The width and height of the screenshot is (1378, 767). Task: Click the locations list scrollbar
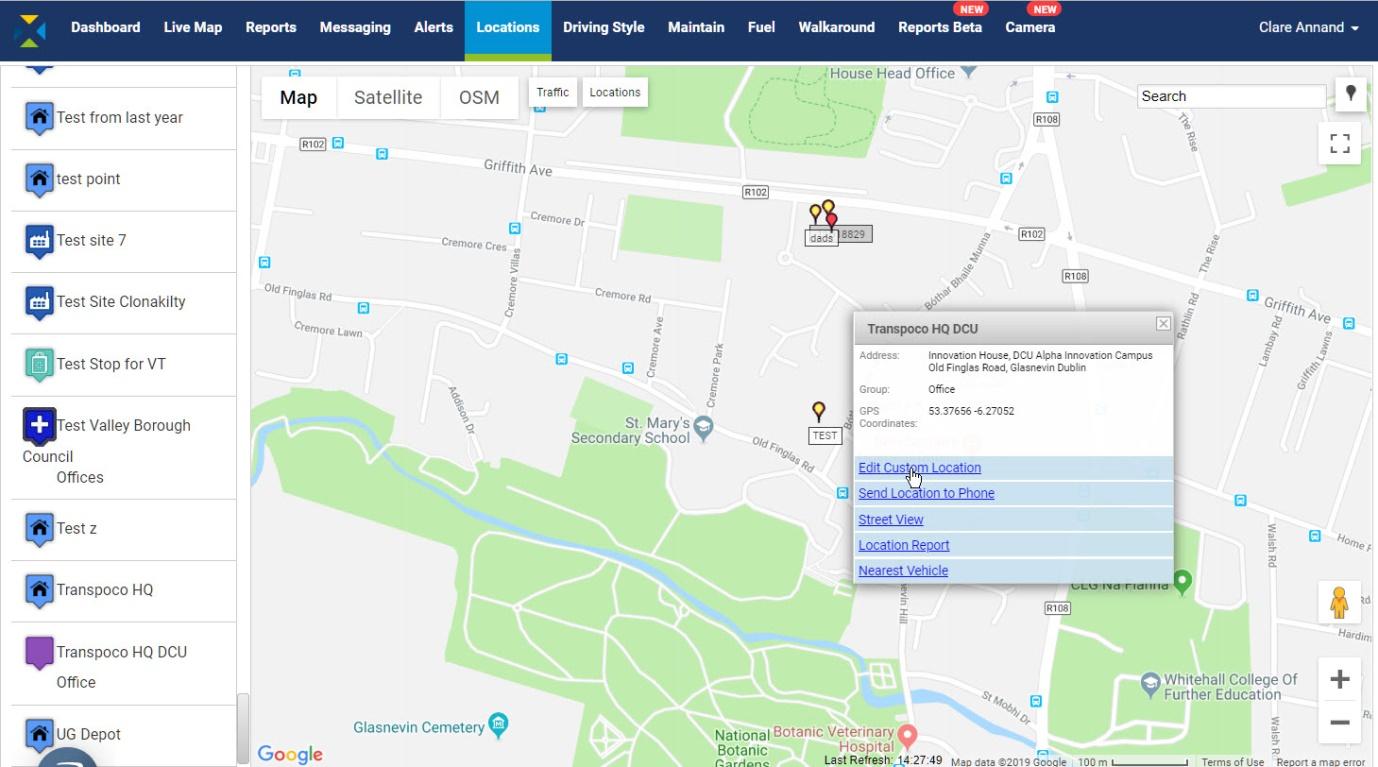[241, 728]
